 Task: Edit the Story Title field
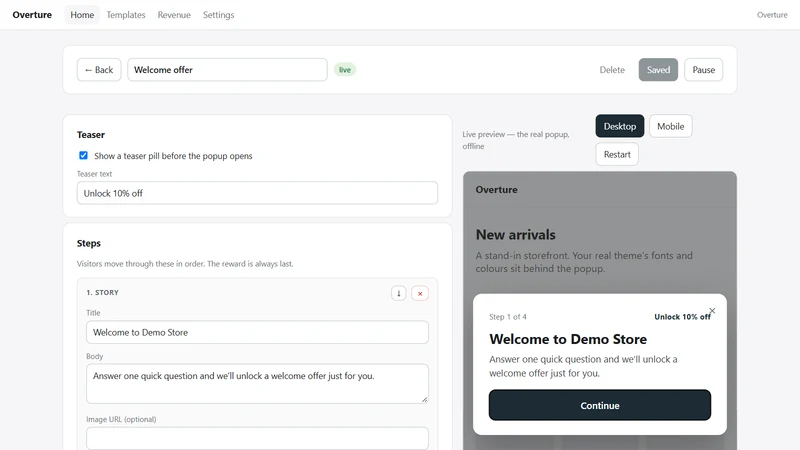point(257,332)
